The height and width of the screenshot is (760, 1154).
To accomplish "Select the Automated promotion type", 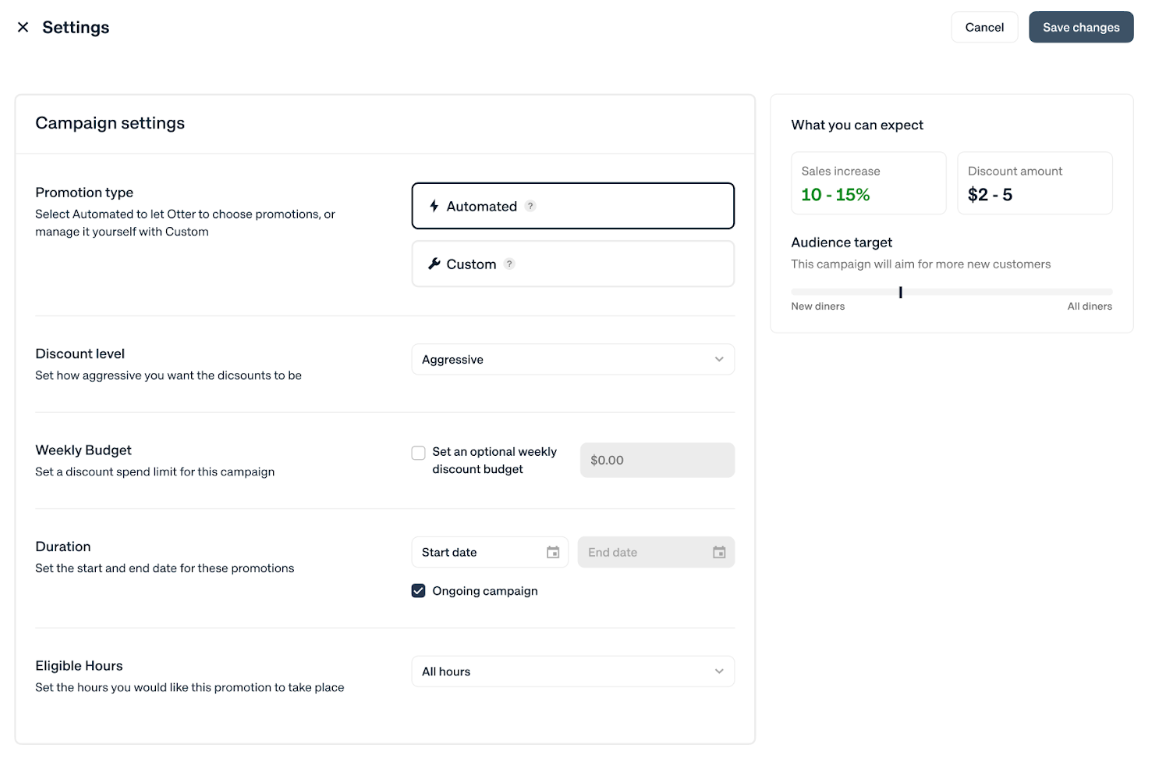I will (x=573, y=206).
